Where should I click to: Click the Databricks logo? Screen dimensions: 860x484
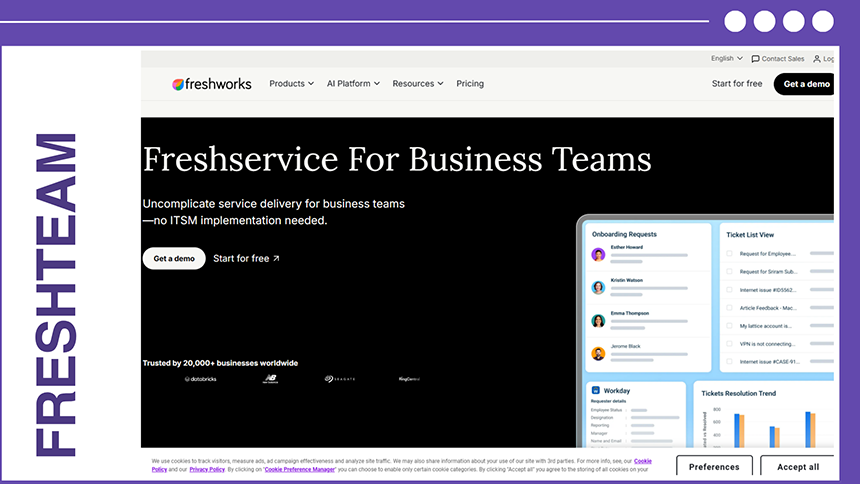pos(200,379)
